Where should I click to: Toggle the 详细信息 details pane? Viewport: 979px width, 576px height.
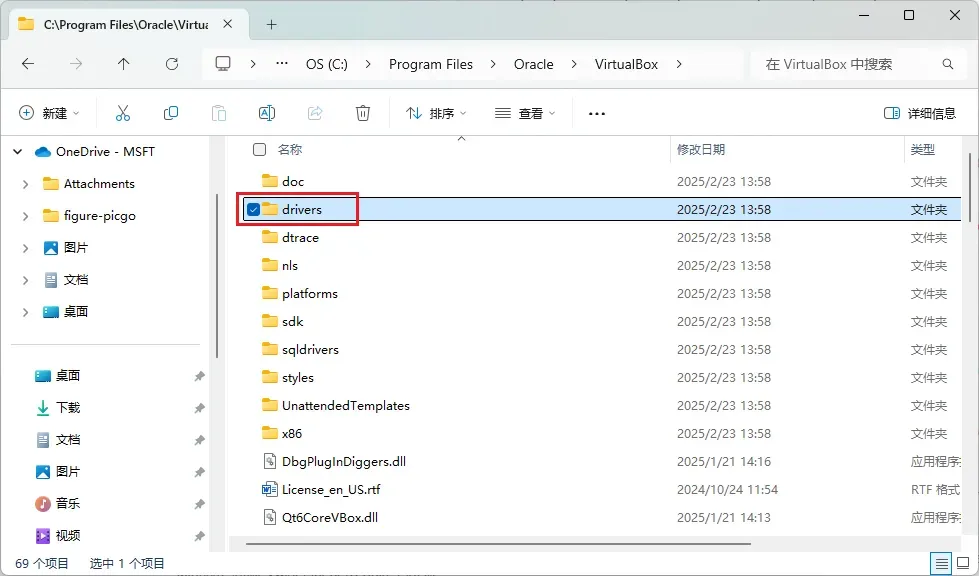pyautogui.click(x=920, y=114)
